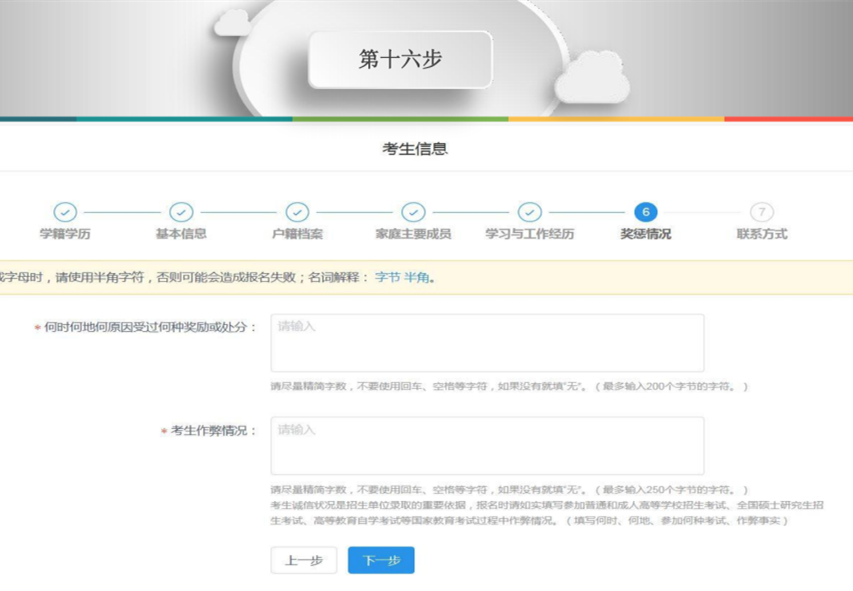Click the gray step 7 circle
The width and height of the screenshot is (853, 591).
pos(762,212)
